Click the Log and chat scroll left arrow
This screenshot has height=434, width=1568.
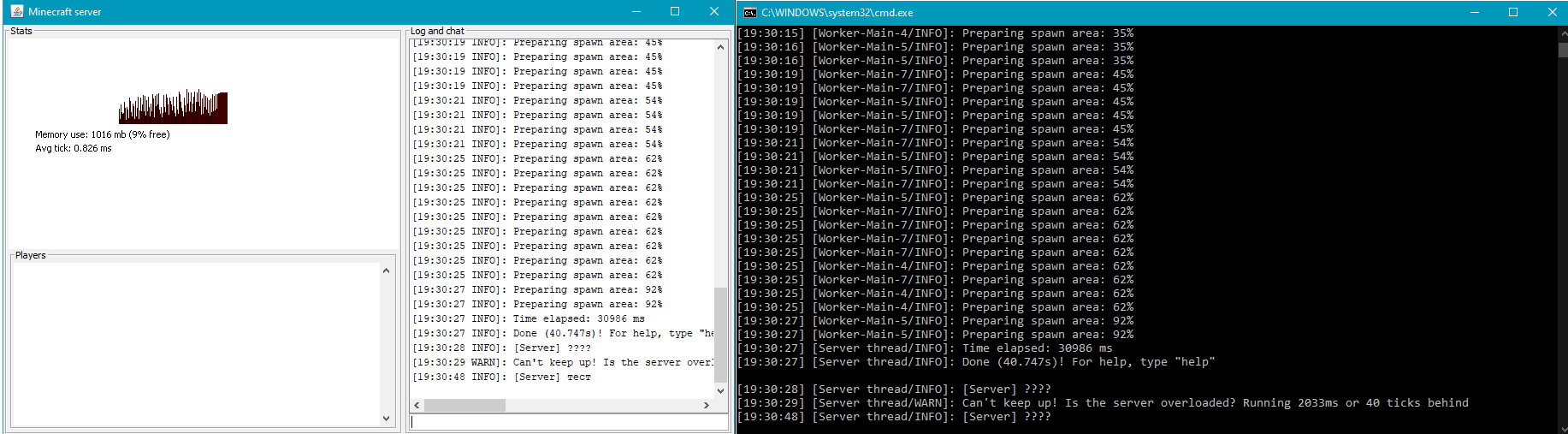coord(417,405)
